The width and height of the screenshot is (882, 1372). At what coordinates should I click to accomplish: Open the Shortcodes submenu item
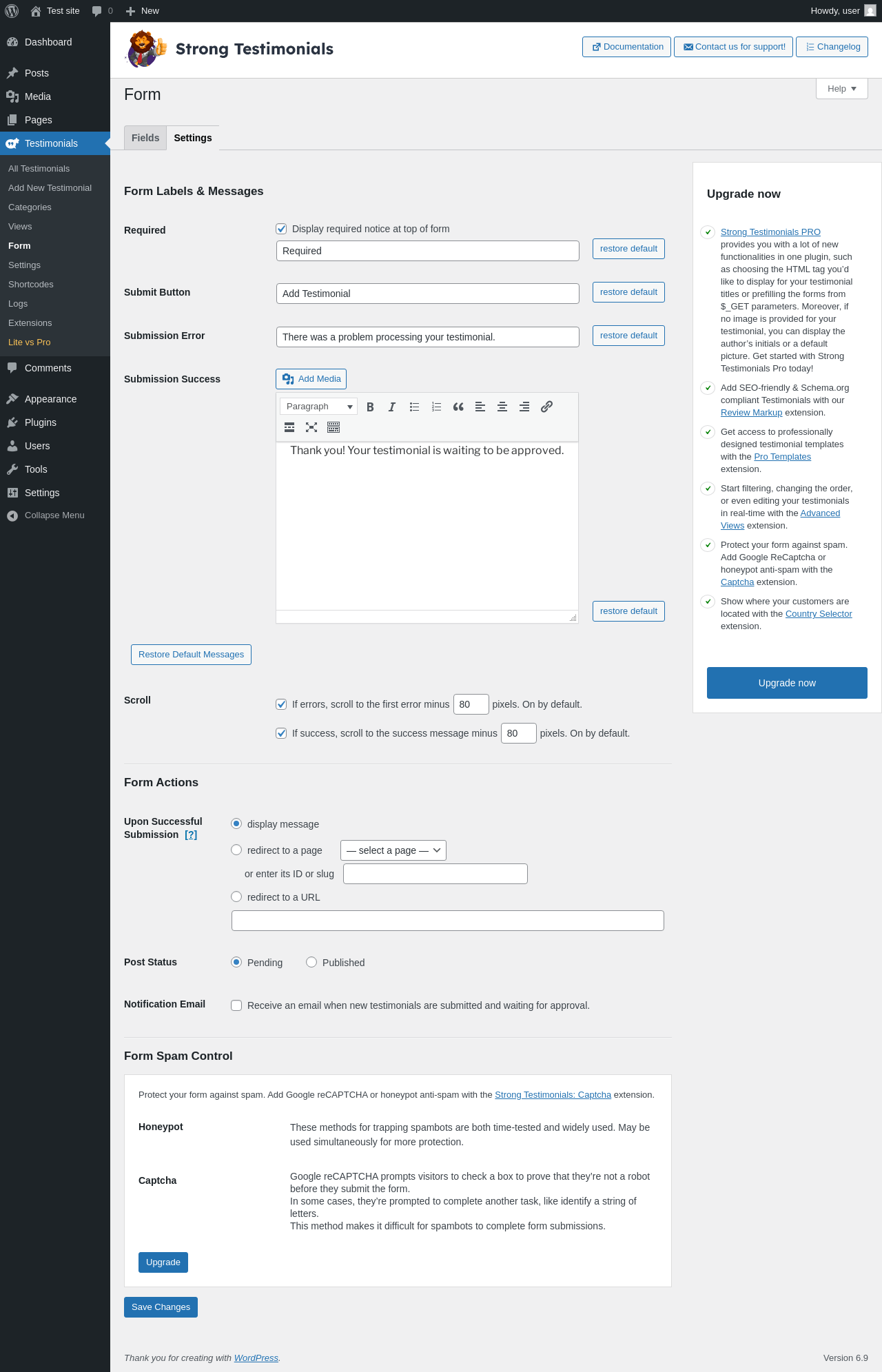tap(31, 285)
